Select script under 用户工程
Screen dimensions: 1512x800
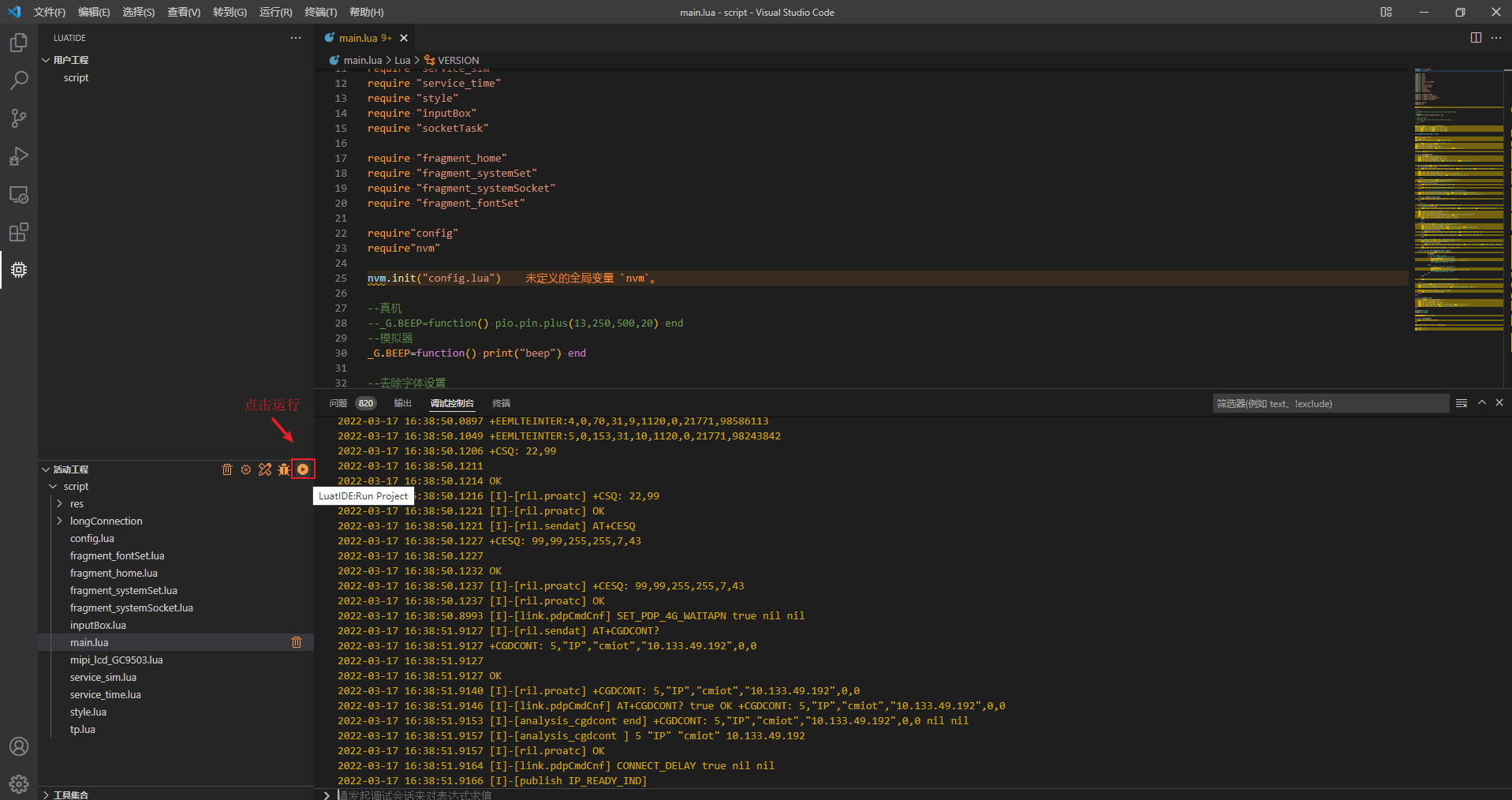click(77, 77)
